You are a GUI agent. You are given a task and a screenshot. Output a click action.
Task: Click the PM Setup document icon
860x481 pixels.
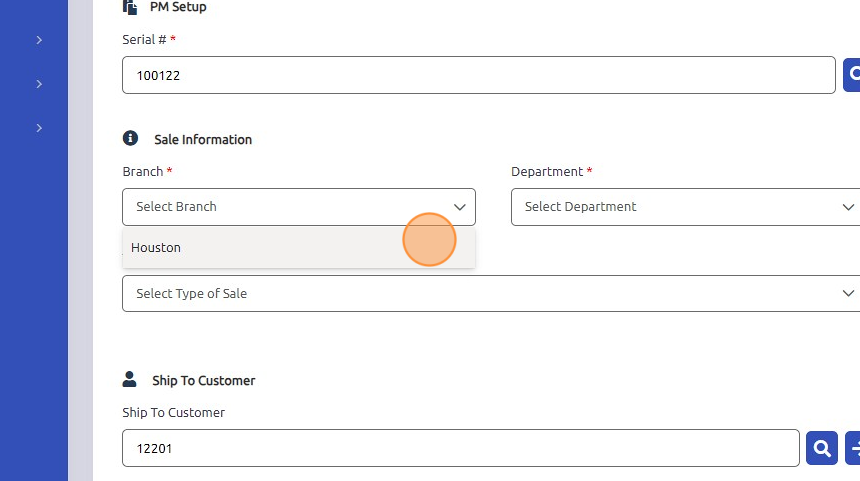pos(130,7)
